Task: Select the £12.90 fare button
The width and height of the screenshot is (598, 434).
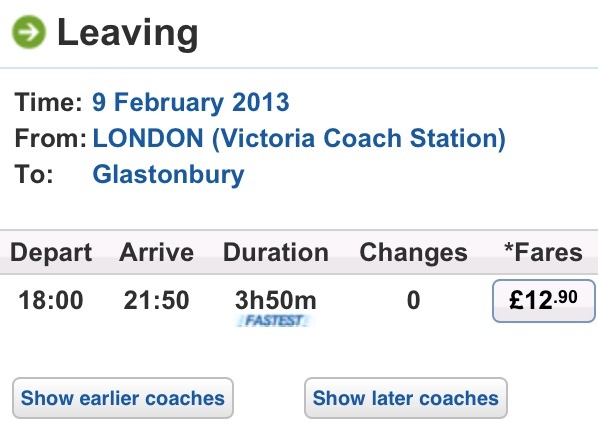Action: [543, 301]
